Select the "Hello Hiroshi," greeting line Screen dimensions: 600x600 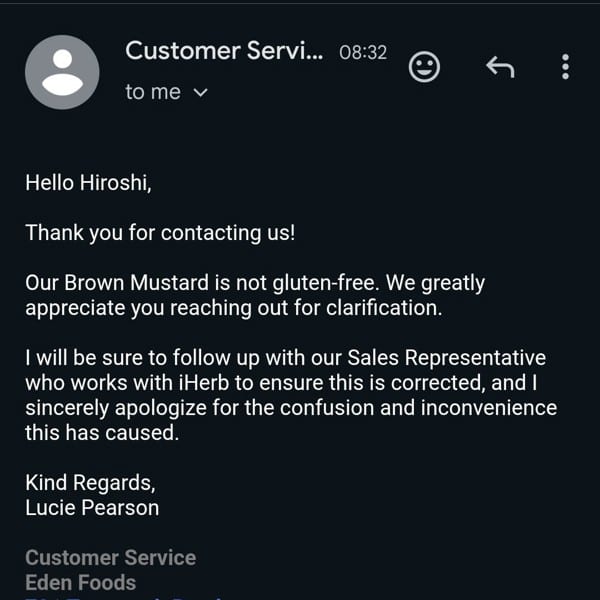88,183
